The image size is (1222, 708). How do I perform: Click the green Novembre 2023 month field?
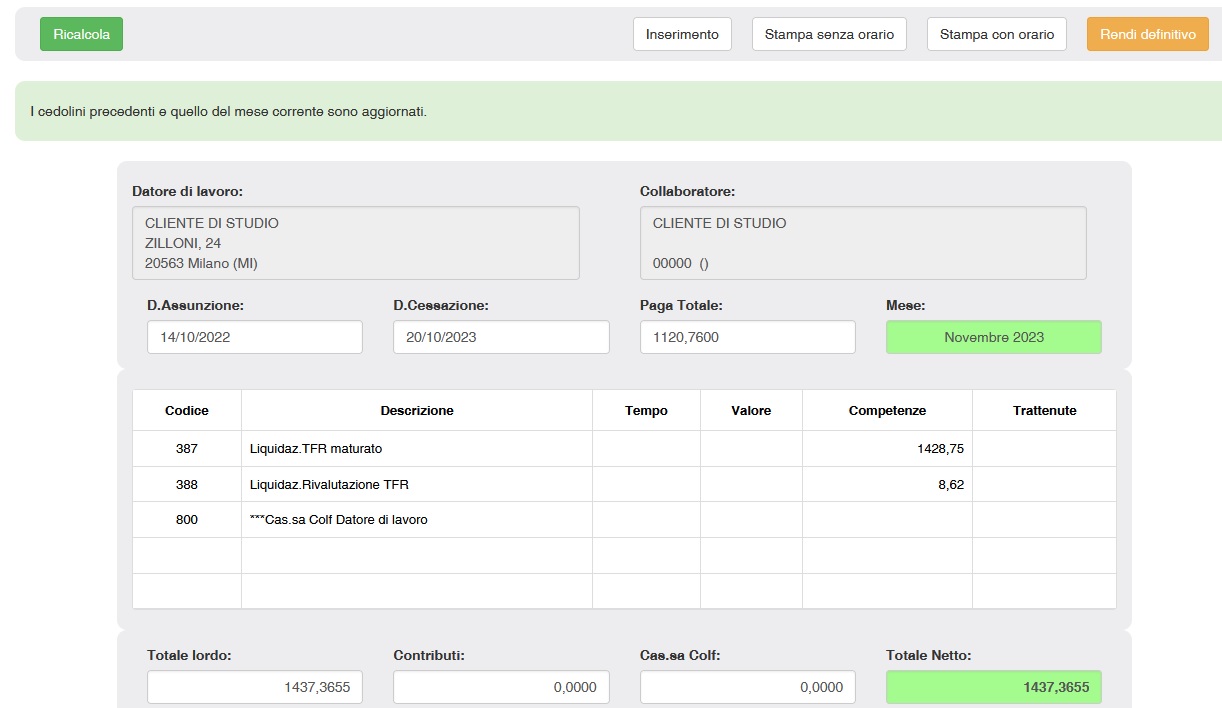coord(993,337)
